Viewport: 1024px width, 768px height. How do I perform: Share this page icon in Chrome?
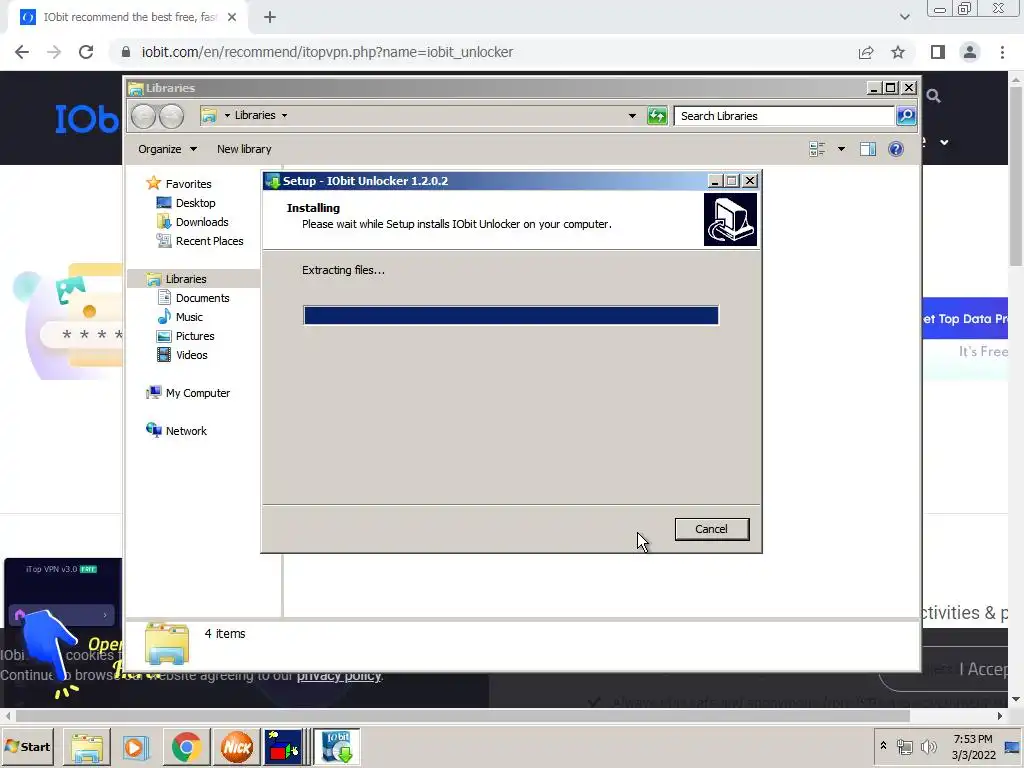(866, 52)
